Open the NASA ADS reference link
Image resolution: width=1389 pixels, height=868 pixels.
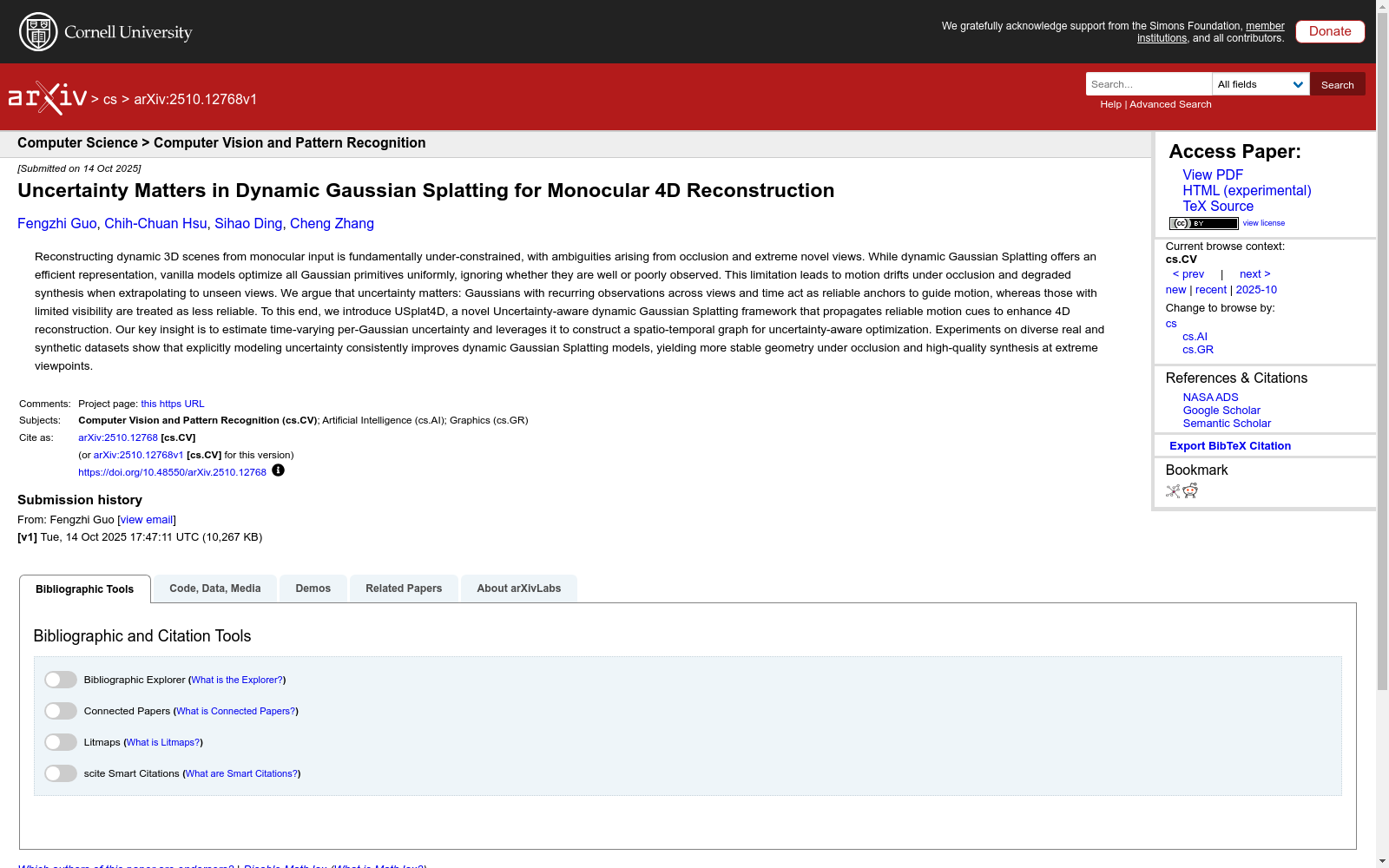[x=1210, y=398]
